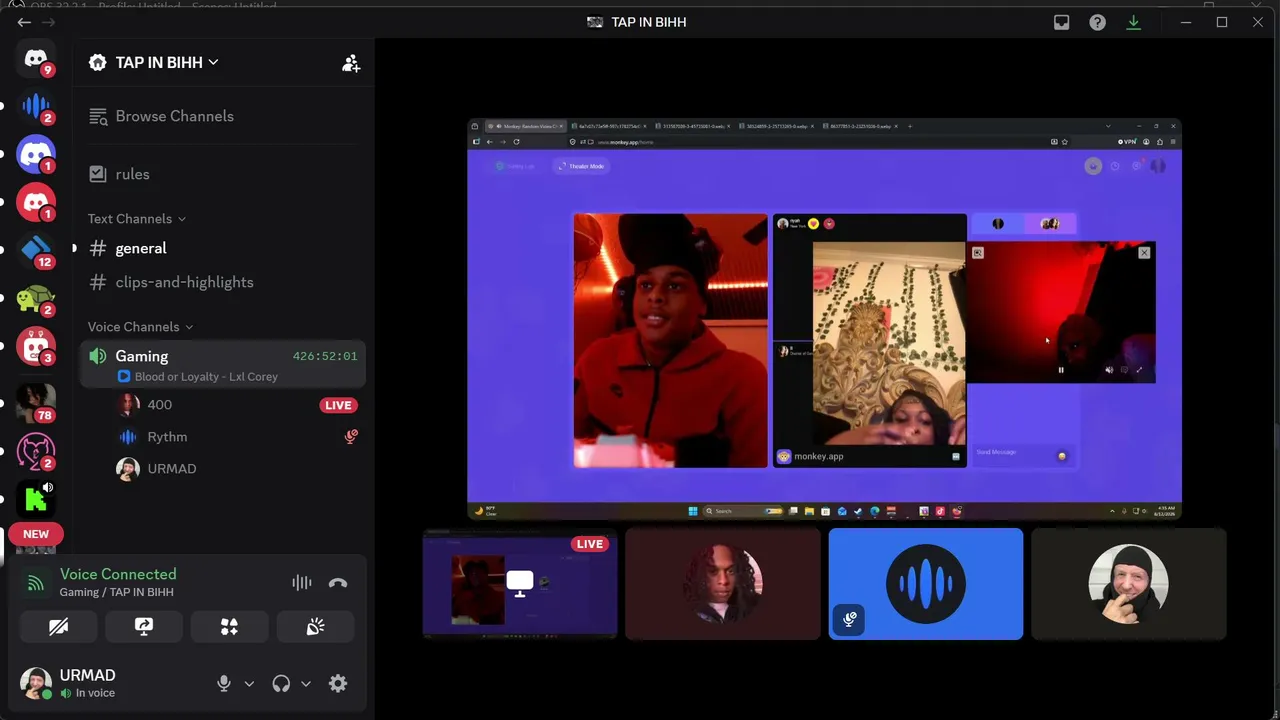
Task: Open Discord direct messages home icon
Action: pyautogui.click(x=36, y=59)
